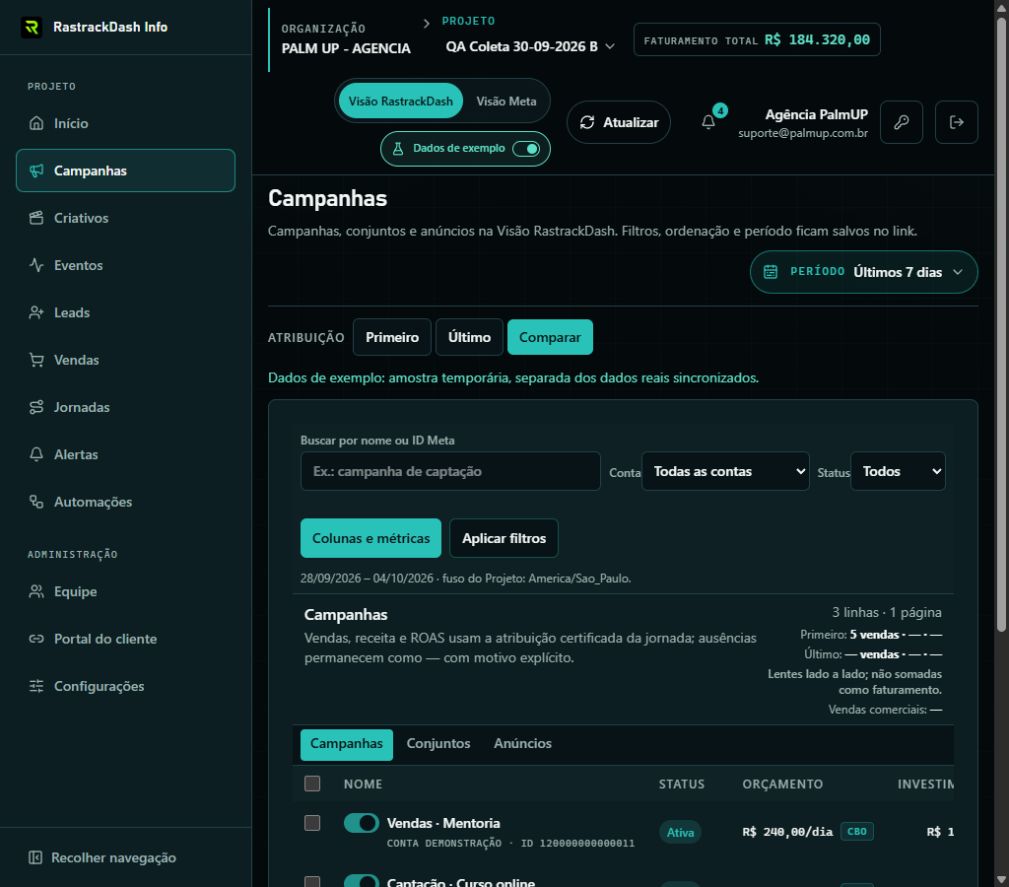Click the Equipe people icon

click(x=37, y=592)
